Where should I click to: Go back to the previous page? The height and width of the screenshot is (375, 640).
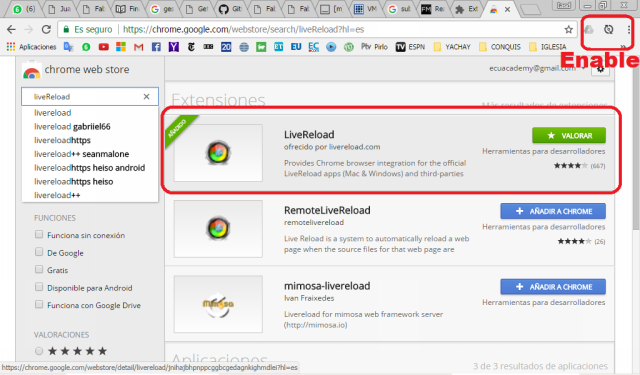(11, 29)
